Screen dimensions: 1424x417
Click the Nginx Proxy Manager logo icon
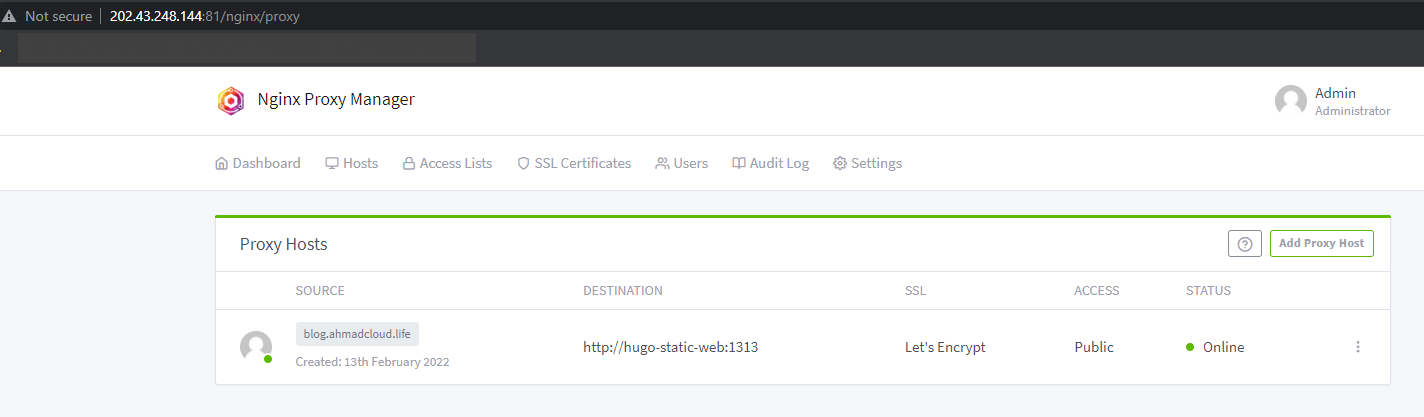coord(231,101)
